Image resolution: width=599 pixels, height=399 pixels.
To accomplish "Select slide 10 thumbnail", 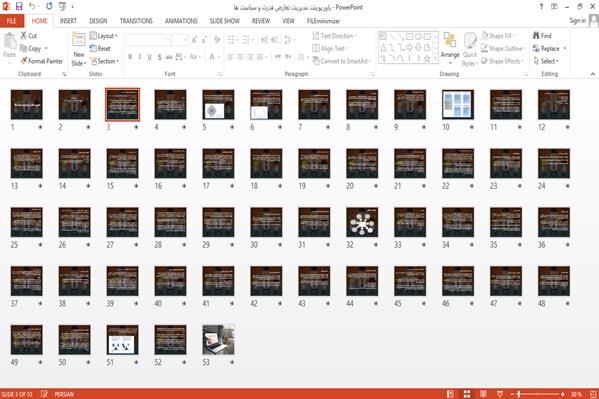I will [458, 104].
